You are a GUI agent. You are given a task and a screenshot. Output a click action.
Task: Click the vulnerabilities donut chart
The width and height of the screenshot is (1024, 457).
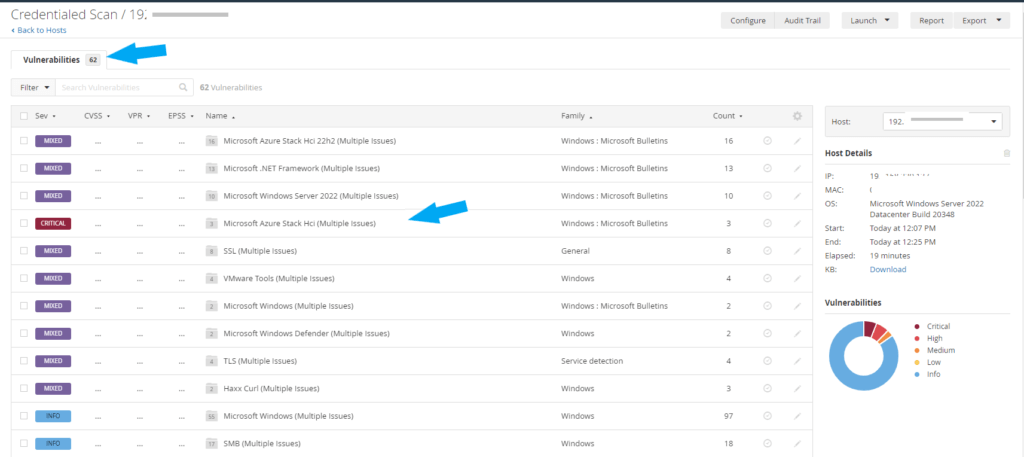[863, 356]
